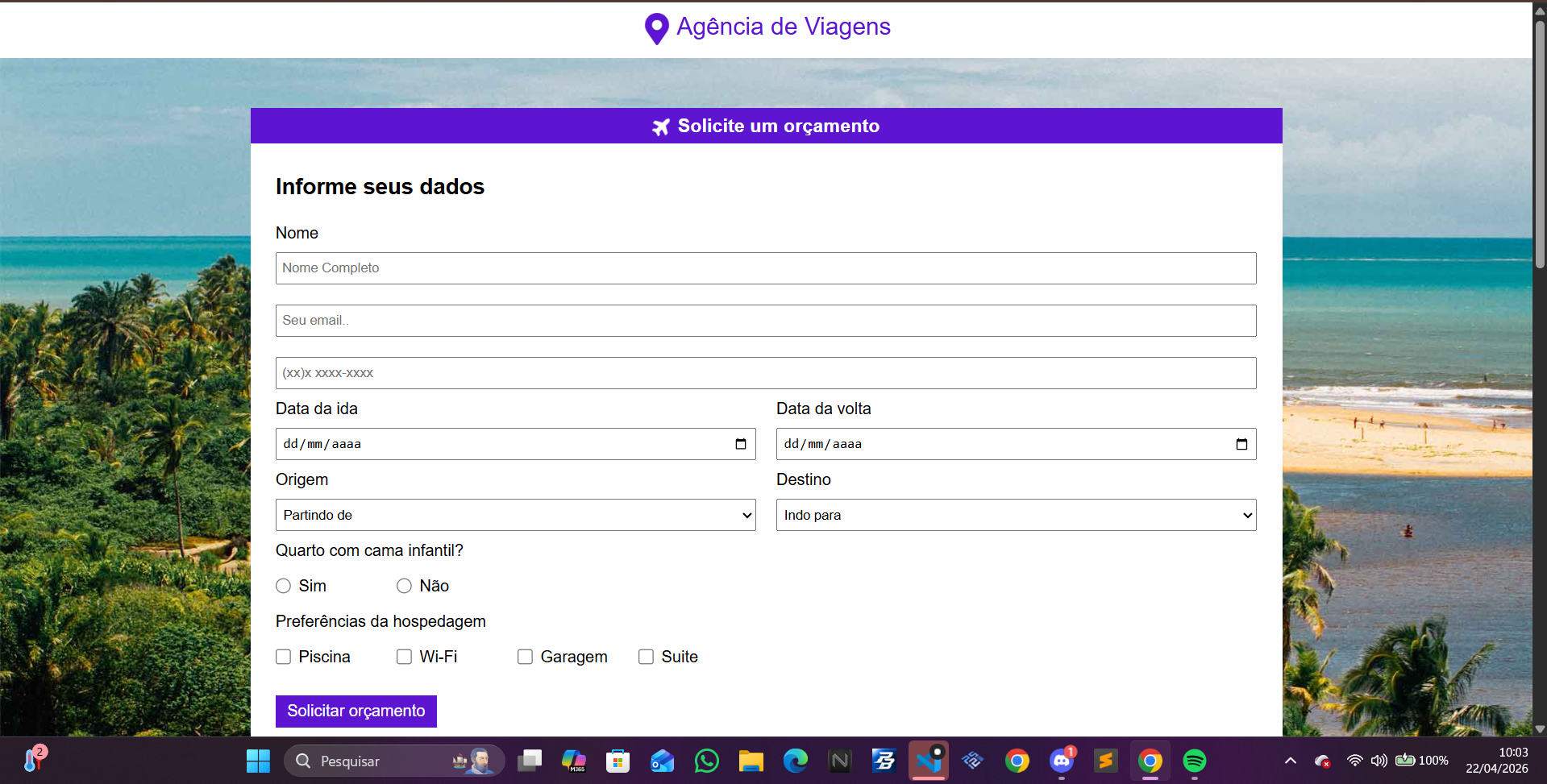Open the clock and date panel
Screen dimensions: 1547x784
[x=1497, y=761]
